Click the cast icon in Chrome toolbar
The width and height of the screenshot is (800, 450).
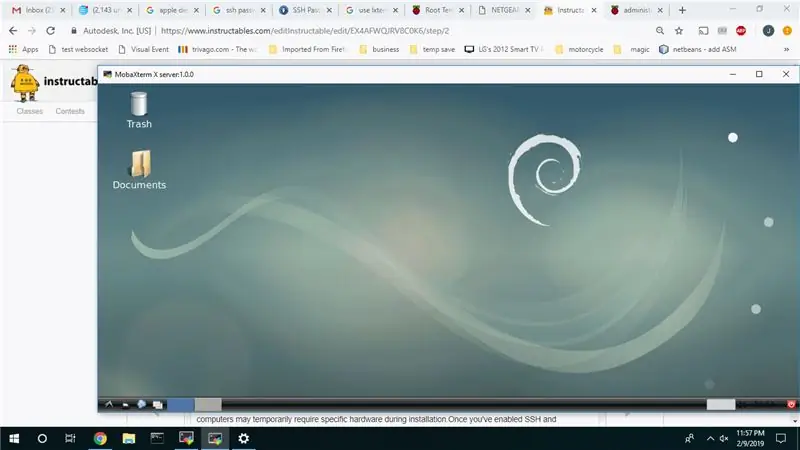pos(704,31)
